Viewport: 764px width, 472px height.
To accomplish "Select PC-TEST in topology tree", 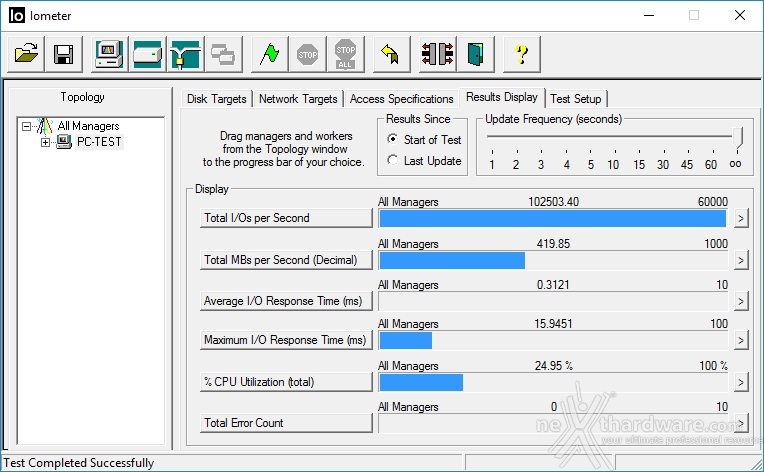I will point(99,142).
